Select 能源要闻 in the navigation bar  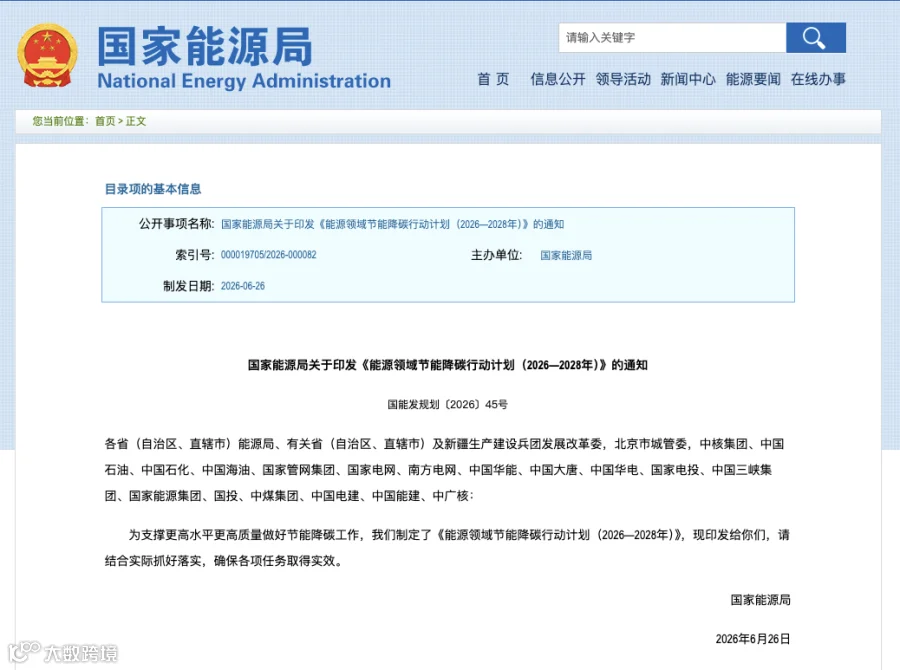(x=753, y=79)
